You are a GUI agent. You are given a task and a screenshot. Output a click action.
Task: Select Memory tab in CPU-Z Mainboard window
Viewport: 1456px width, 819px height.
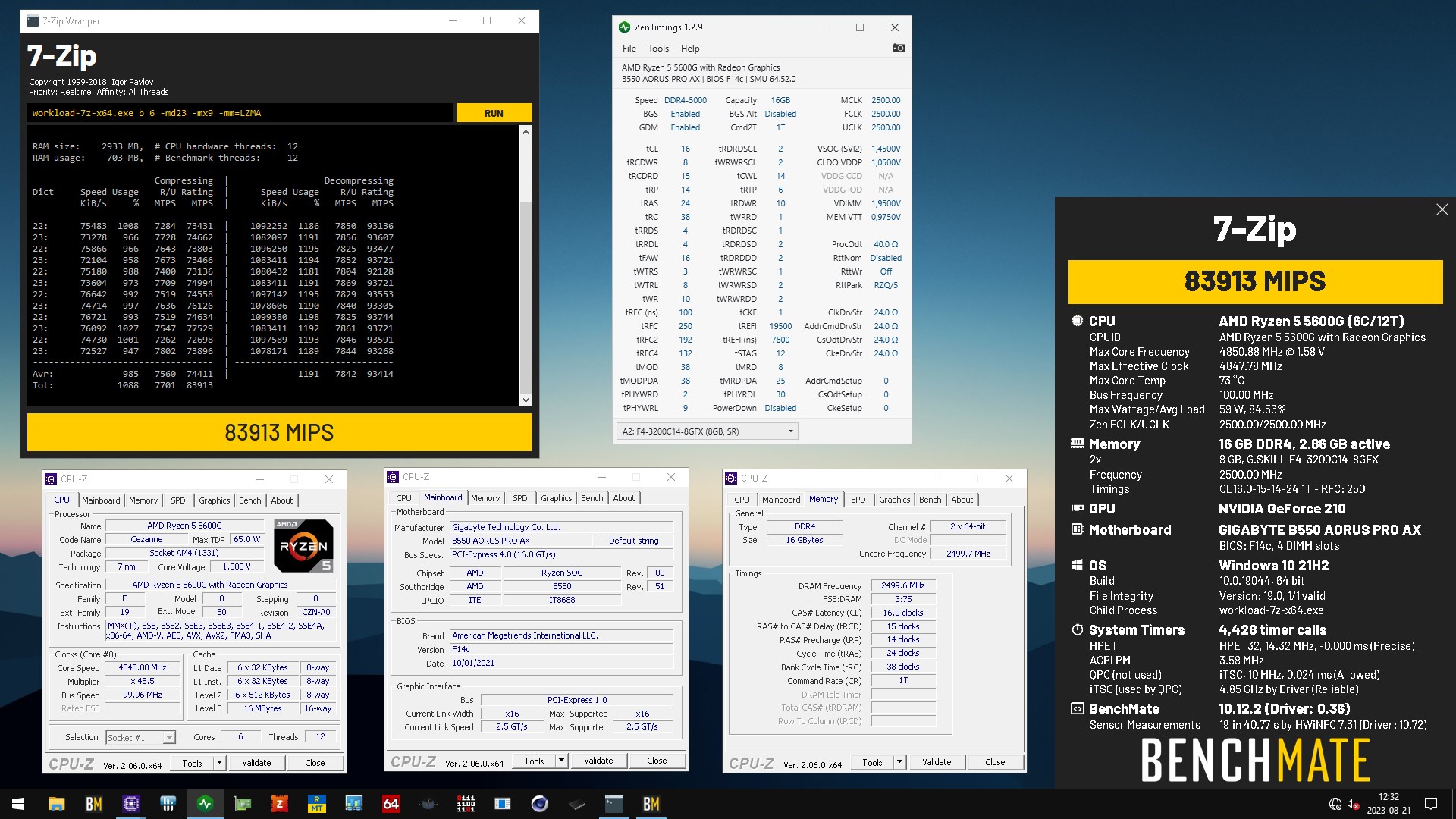click(485, 498)
